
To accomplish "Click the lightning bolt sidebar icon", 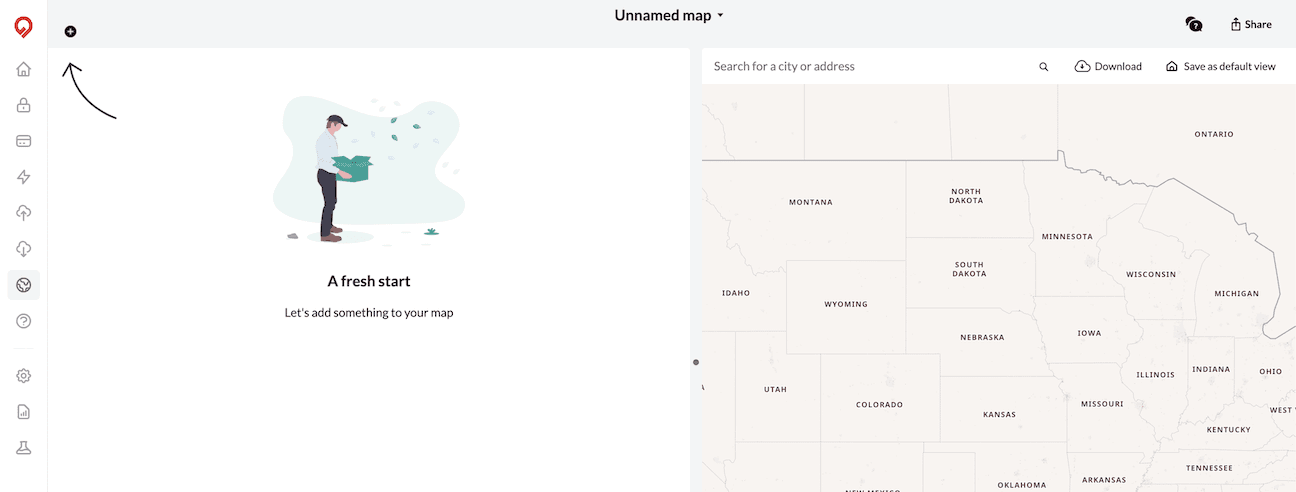I will (24, 177).
